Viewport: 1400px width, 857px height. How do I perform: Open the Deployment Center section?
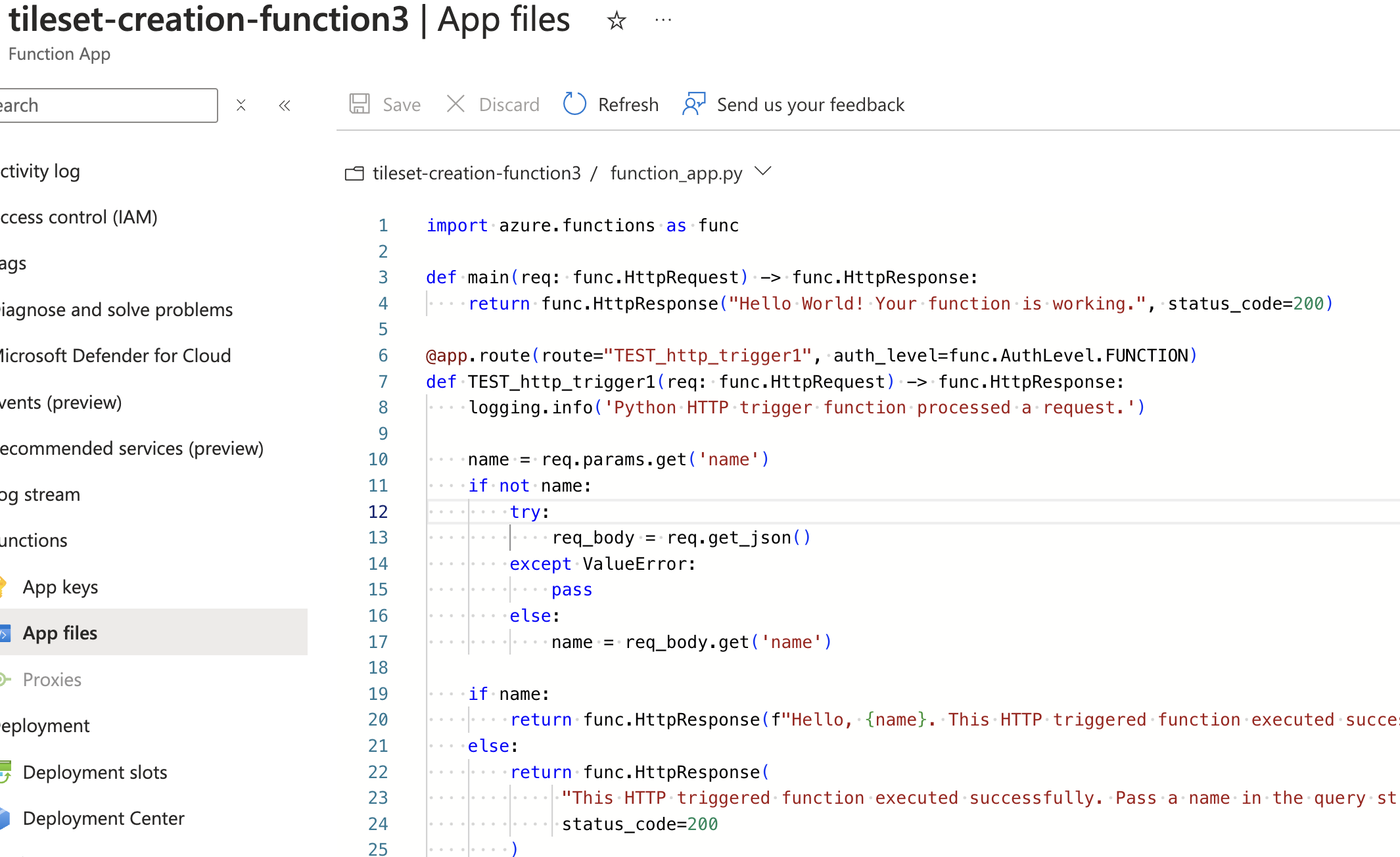tap(105, 818)
